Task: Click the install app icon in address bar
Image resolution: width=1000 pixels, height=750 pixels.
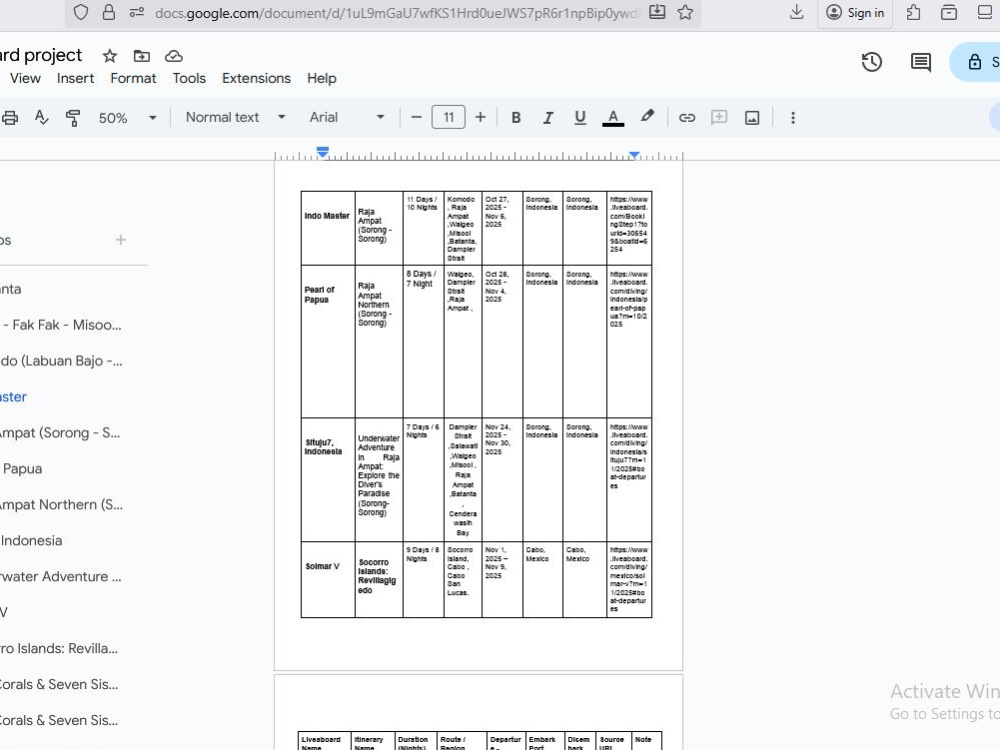Action: pyautogui.click(x=657, y=12)
